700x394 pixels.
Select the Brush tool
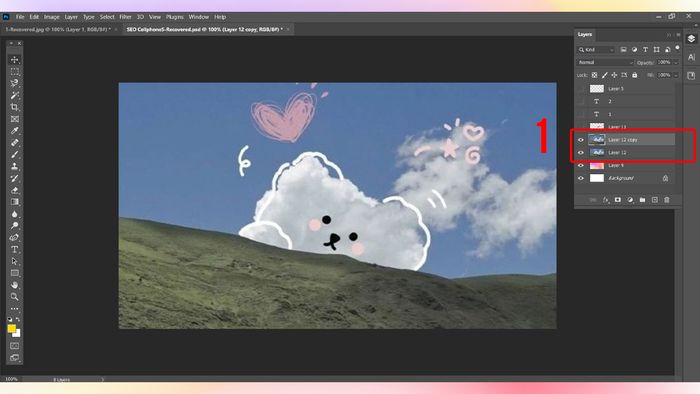tap(15, 154)
